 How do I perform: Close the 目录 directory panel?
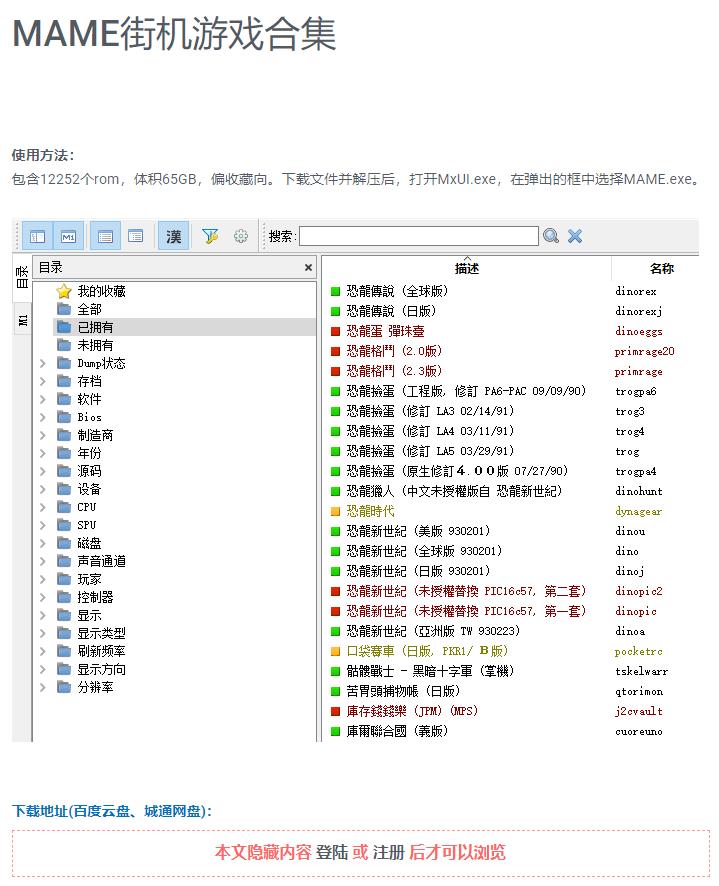308,268
